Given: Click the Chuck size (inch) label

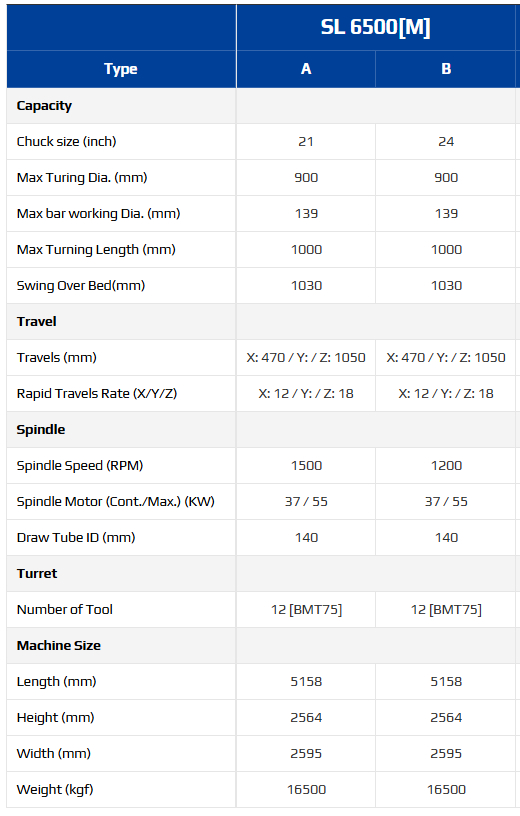Looking at the screenshot, I should [67, 142].
